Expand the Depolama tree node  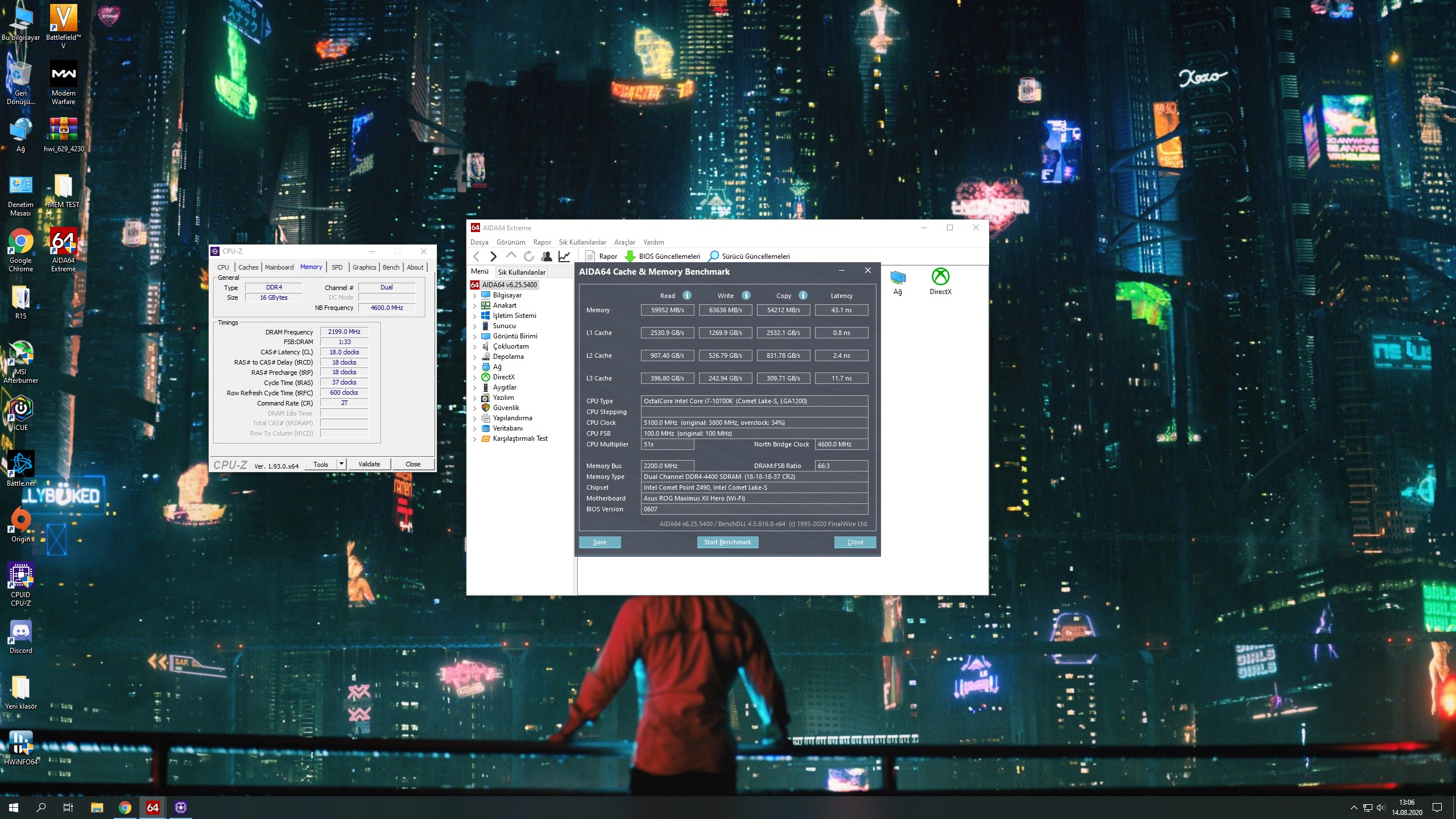pyautogui.click(x=474, y=357)
